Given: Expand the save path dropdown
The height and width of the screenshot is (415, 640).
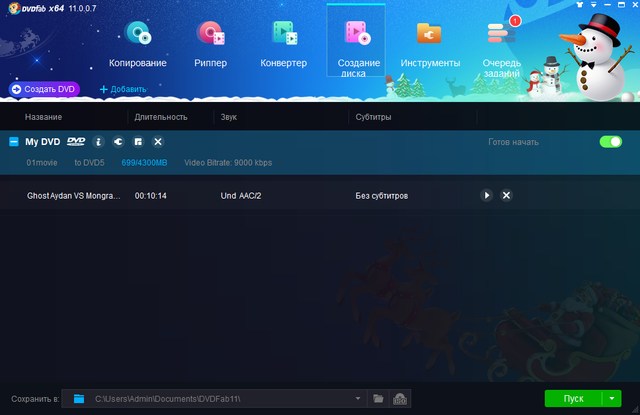Looking at the screenshot, I should coord(358,399).
